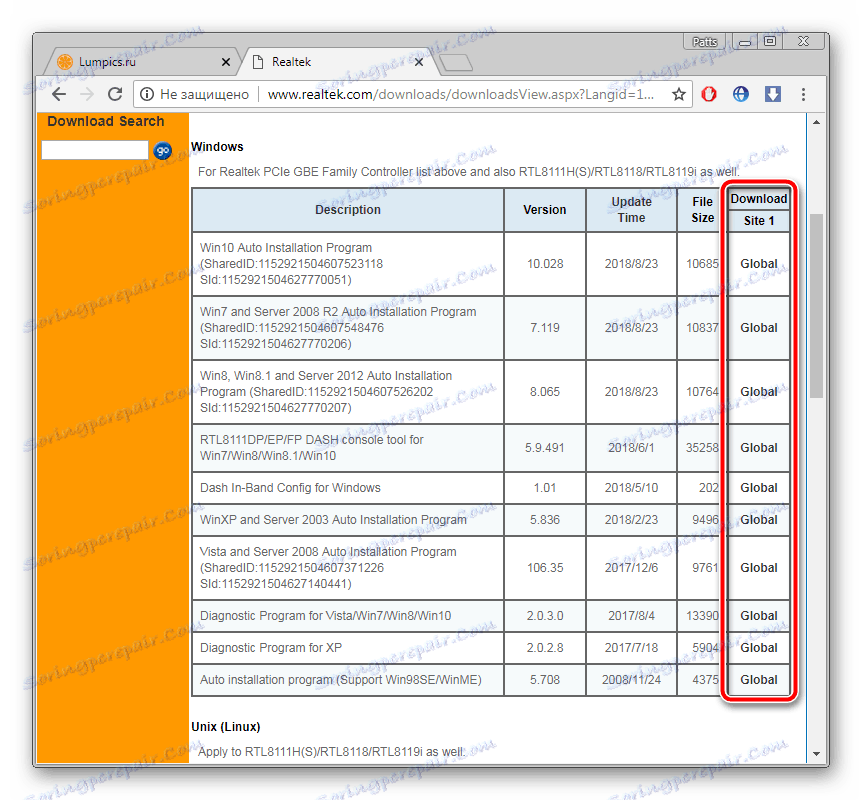862x800 pixels.
Task: Close the Realtek tab
Action: pos(419,62)
